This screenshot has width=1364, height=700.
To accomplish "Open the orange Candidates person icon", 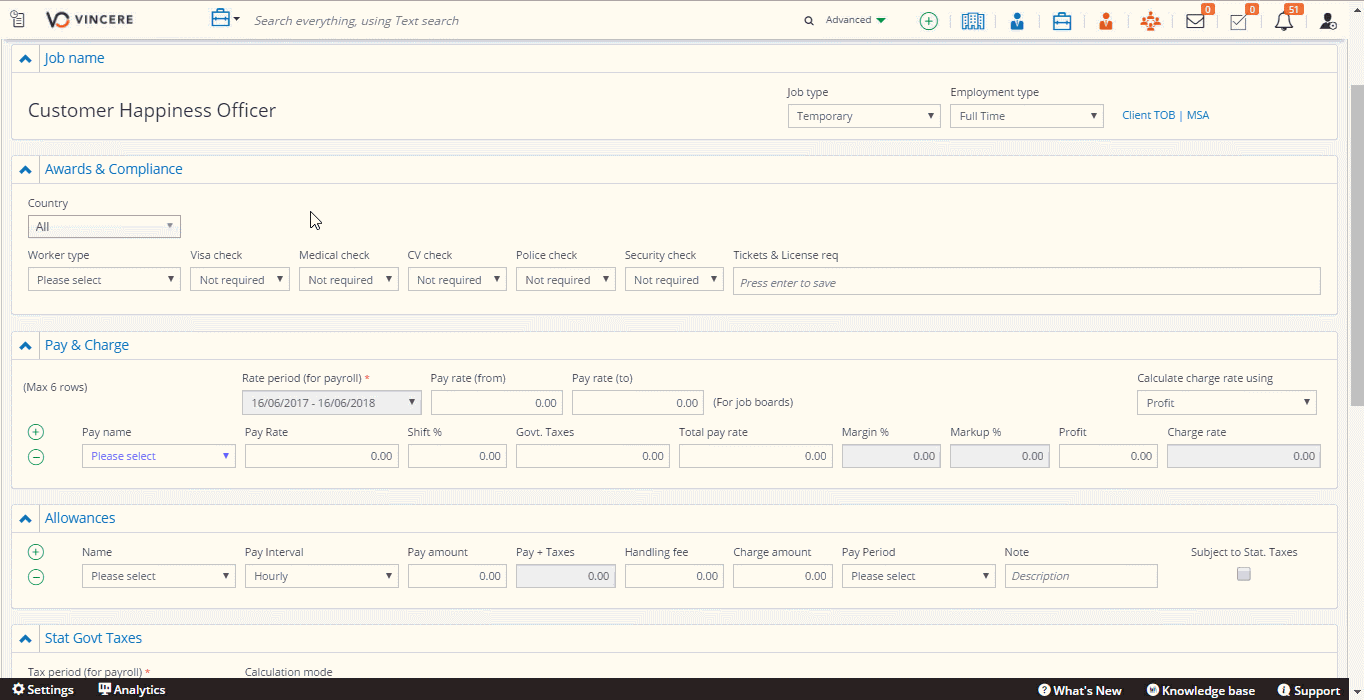I will point(1105,21).
